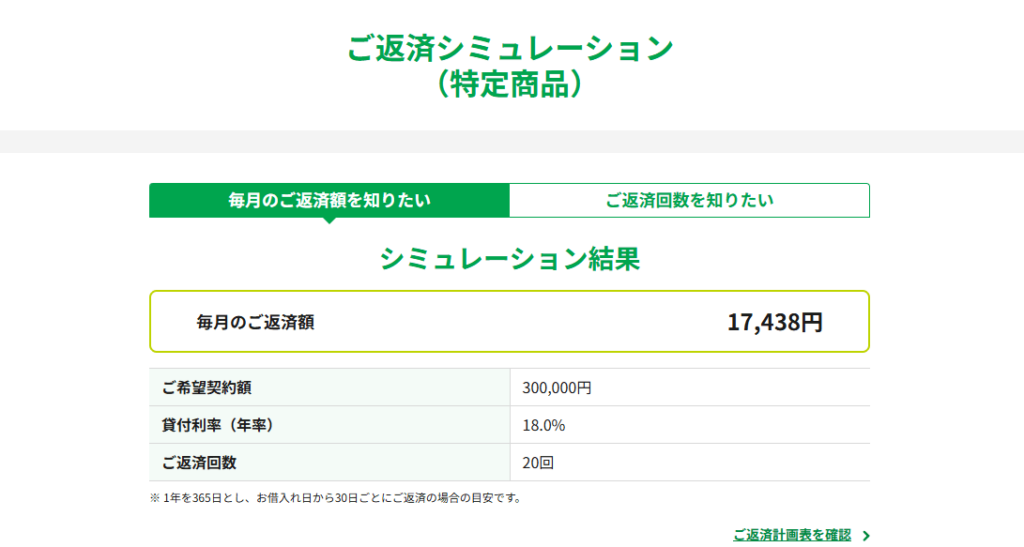The width and height of the screenshot is (1024, 547).
Task: Click the シミュレーション結果 heading
Action: tap(509, 259)
